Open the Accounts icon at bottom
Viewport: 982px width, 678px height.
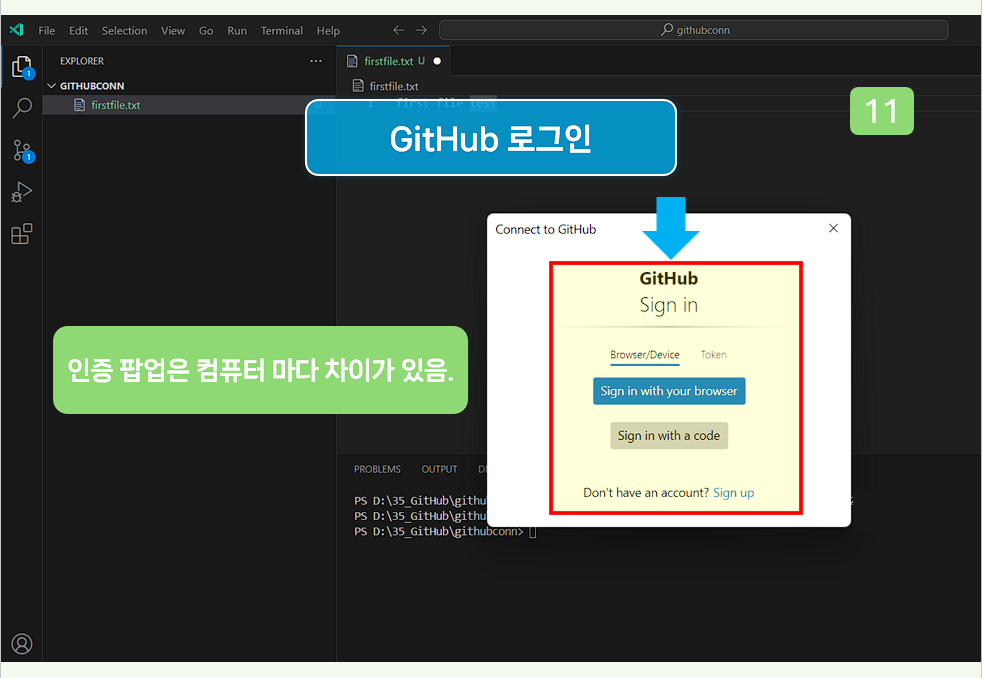(x=21, y=644)
